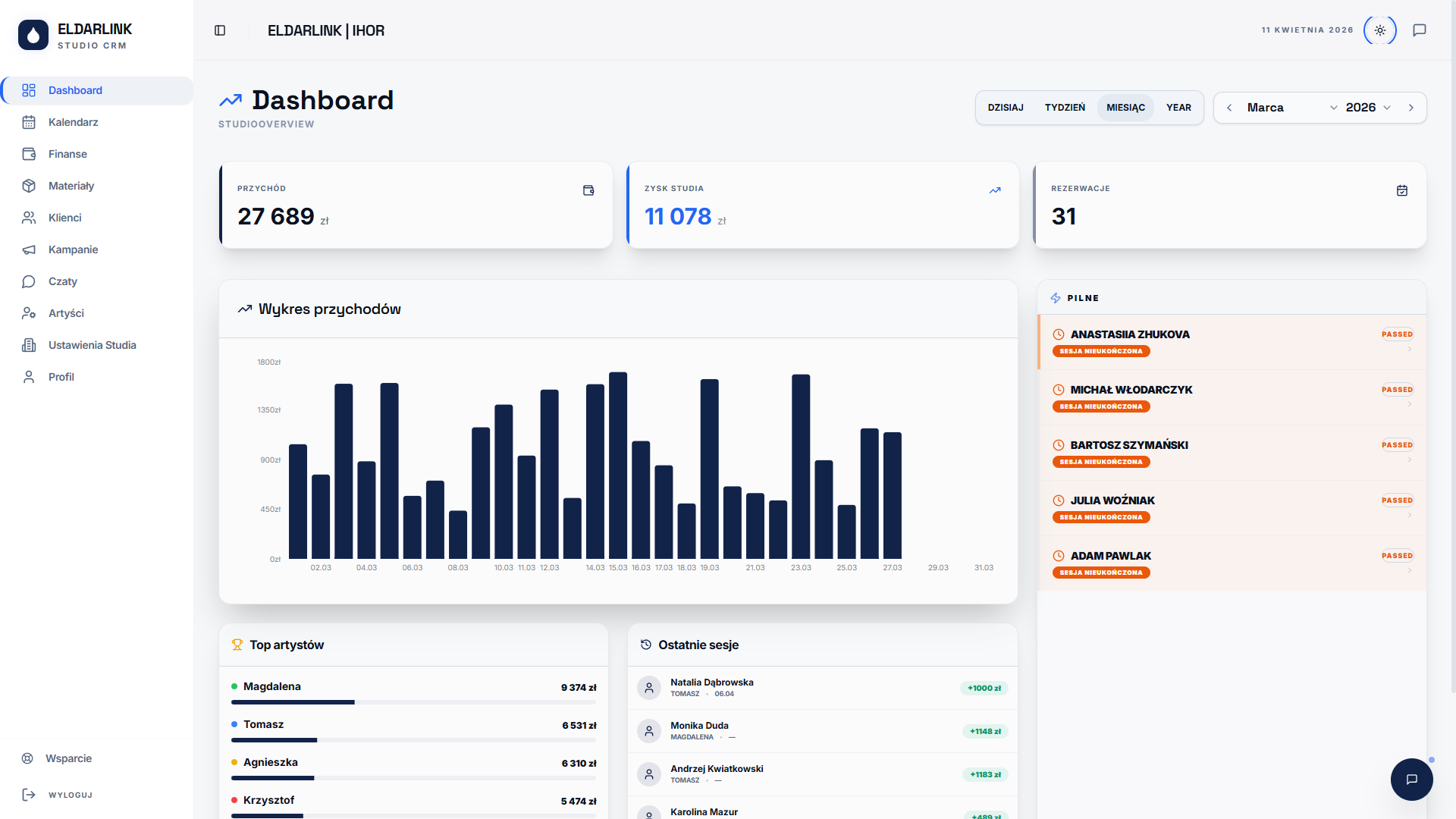Click the Klienci icon in the sidebar
The image size is (1456, 819).
[x=29, y=218]
